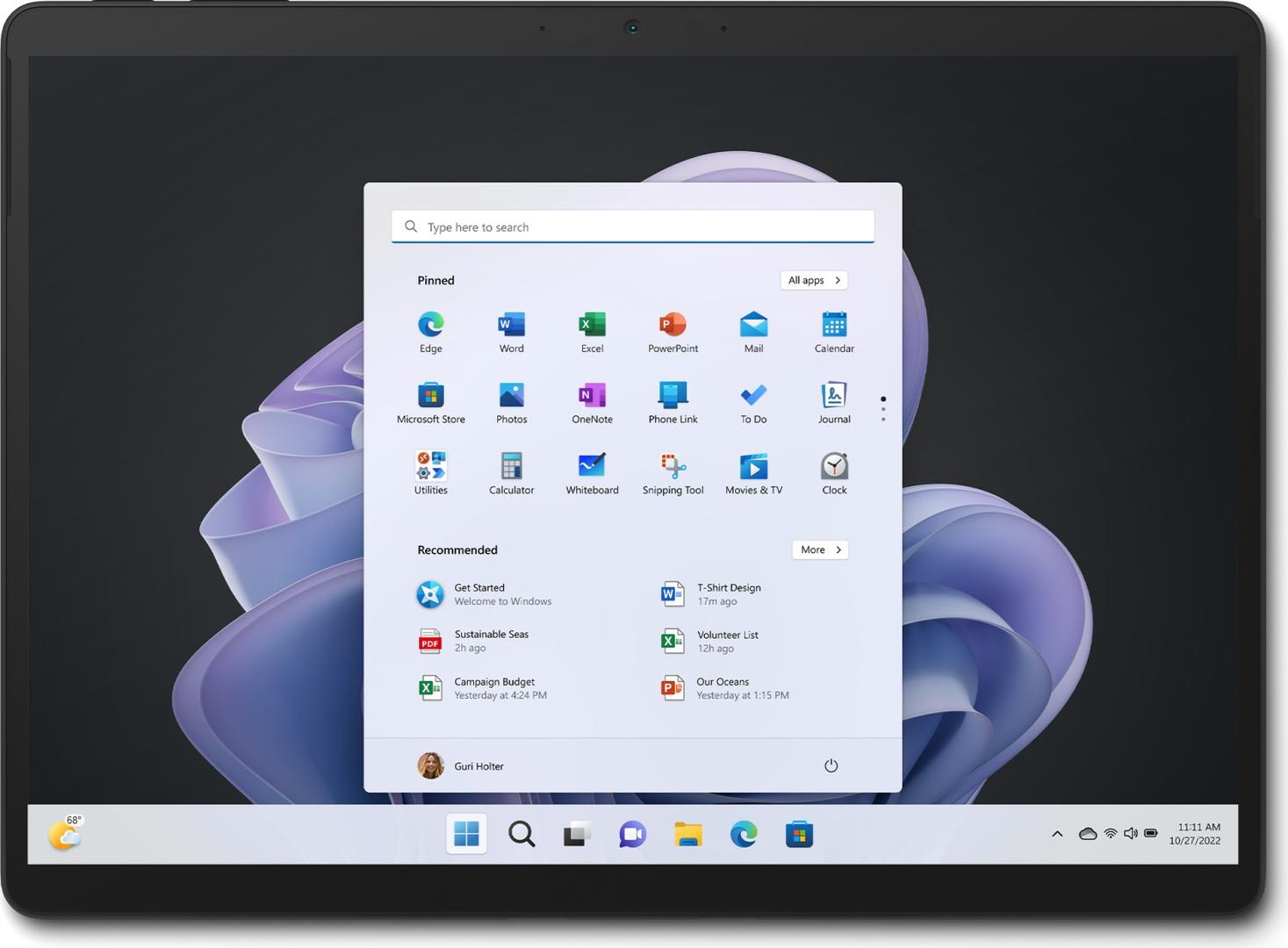Open the Mail app
The image size is (1288, 948).
[x=753, y=332]
